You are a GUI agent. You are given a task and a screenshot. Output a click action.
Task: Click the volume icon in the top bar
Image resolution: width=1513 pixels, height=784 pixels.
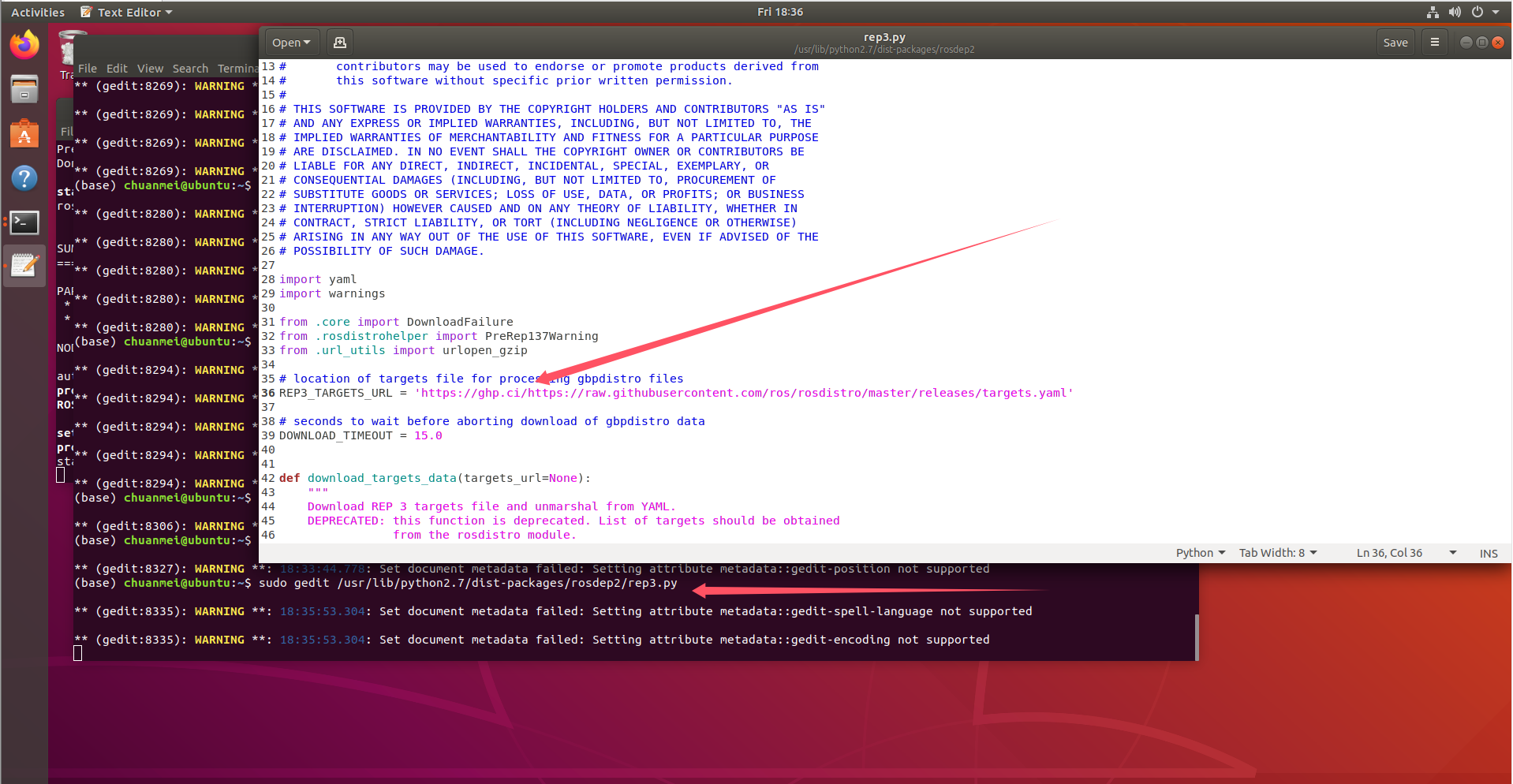(1454, 11)
